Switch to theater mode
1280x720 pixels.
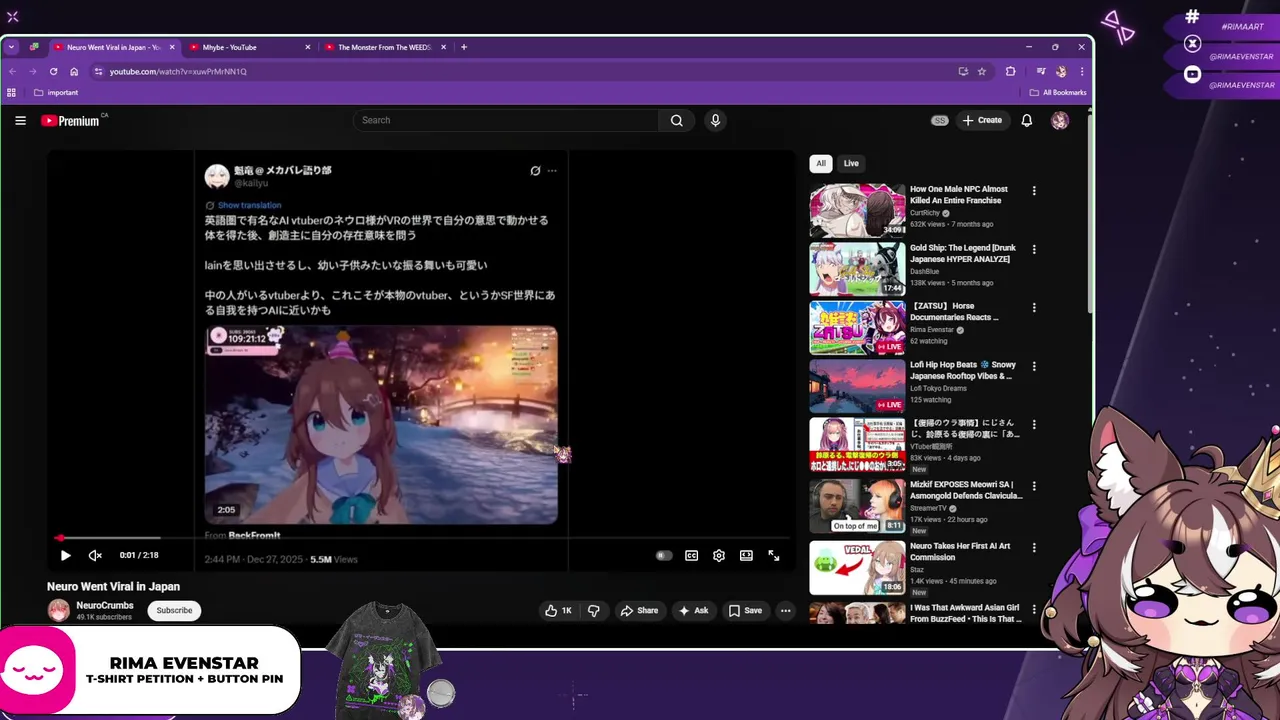click(x=746, y=555)
